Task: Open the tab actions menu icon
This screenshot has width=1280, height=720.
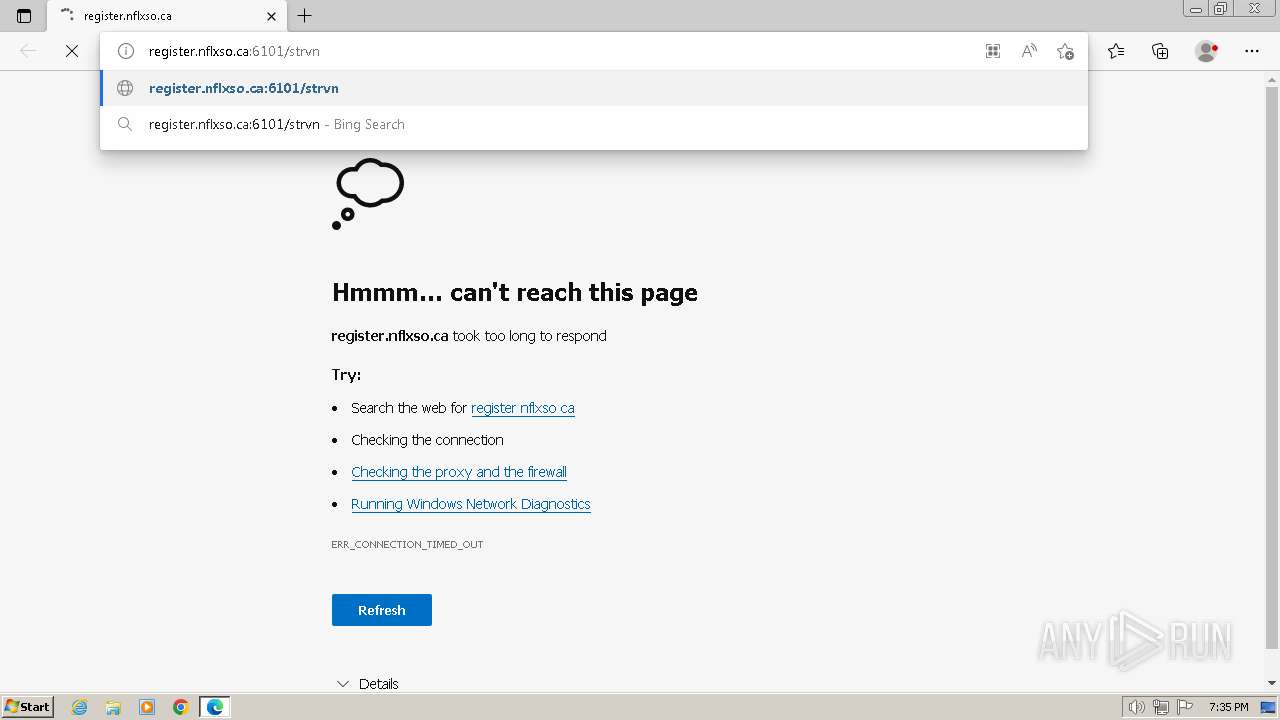Action: [x=24, y=16]
